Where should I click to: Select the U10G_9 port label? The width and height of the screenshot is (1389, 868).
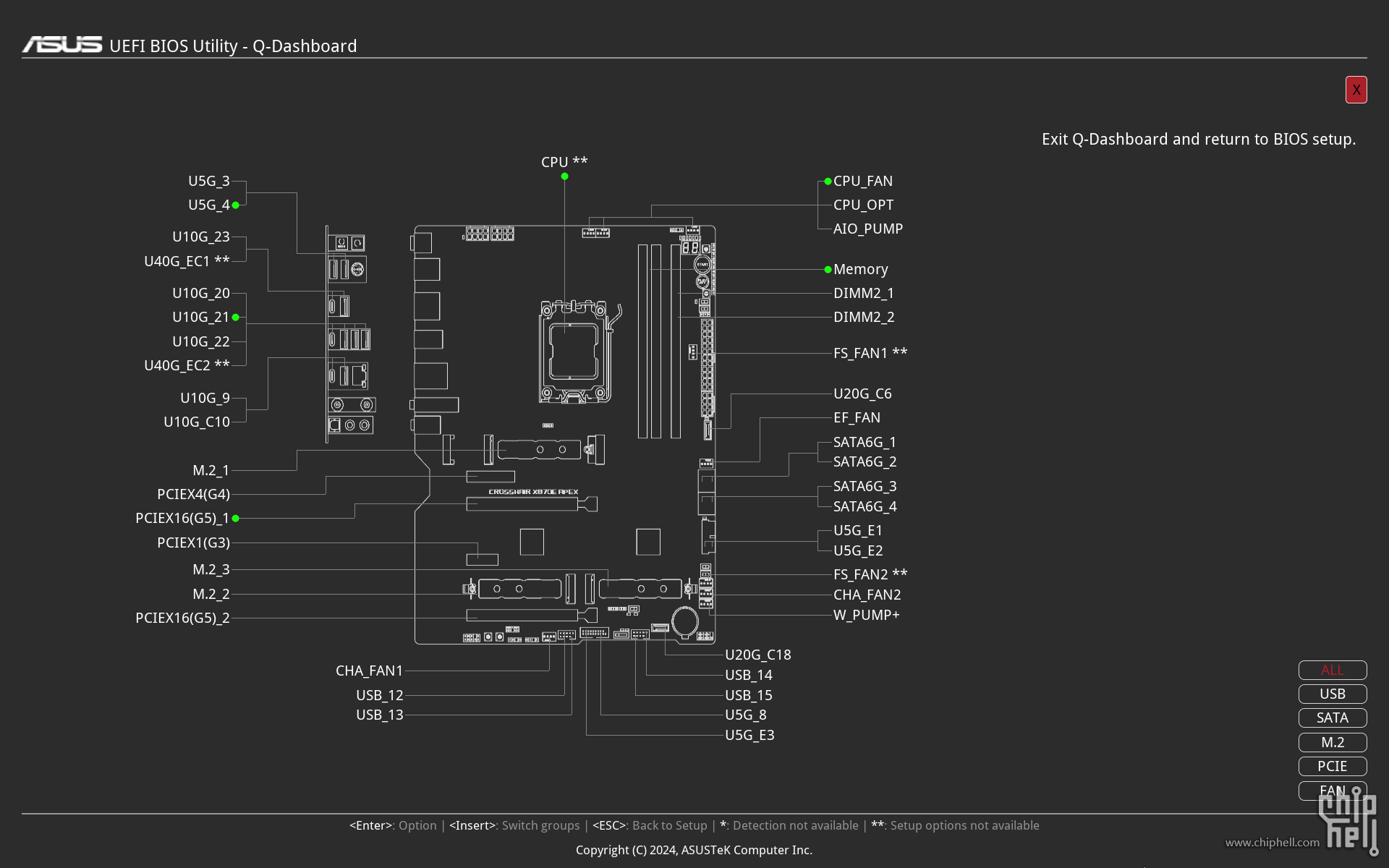(205, 398)
